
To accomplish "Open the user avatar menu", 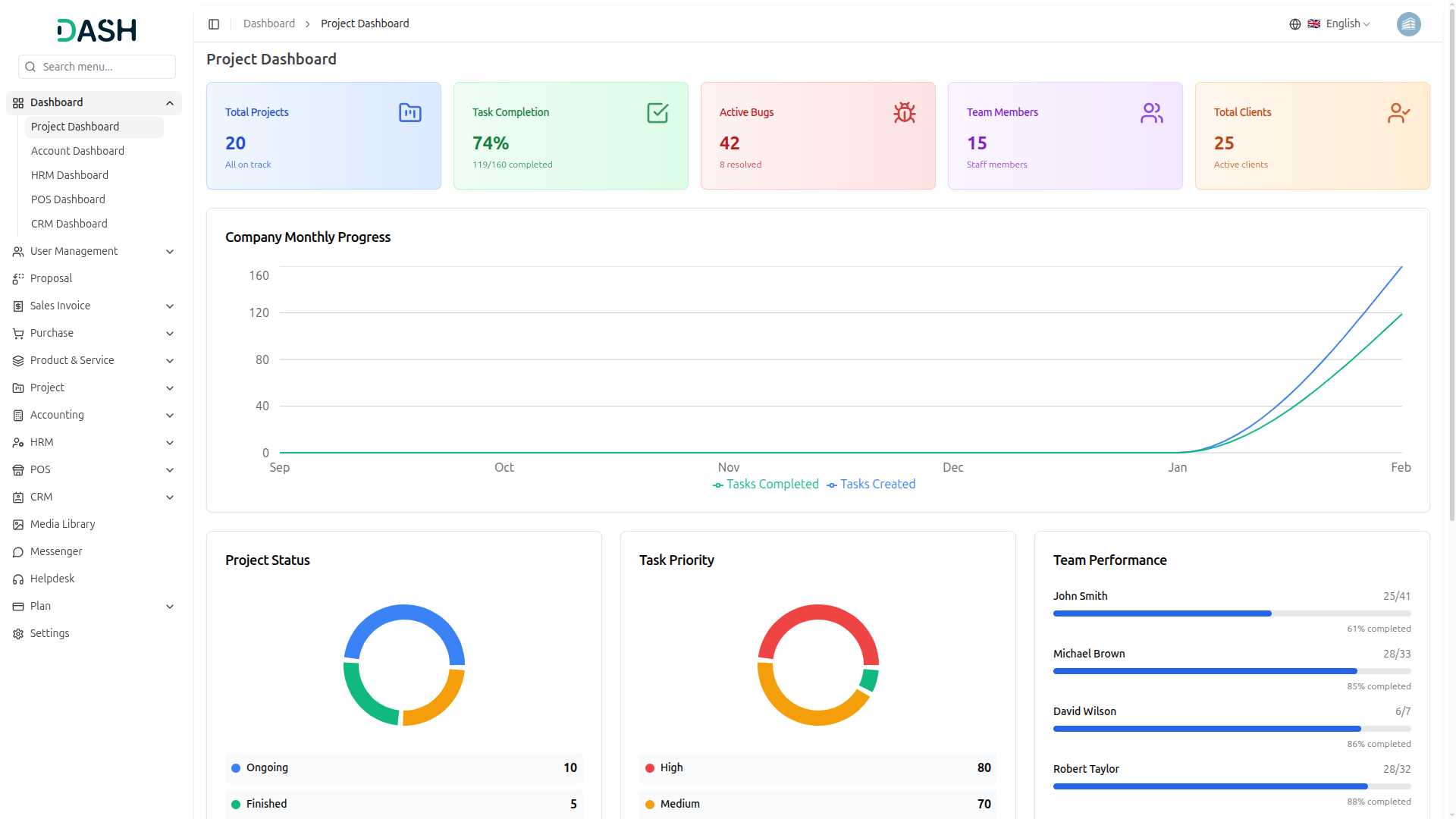I will (x=1409, y=24).
